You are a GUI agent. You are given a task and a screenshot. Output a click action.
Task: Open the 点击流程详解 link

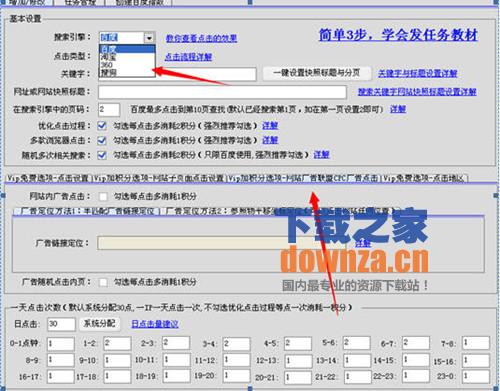(189, 57)
